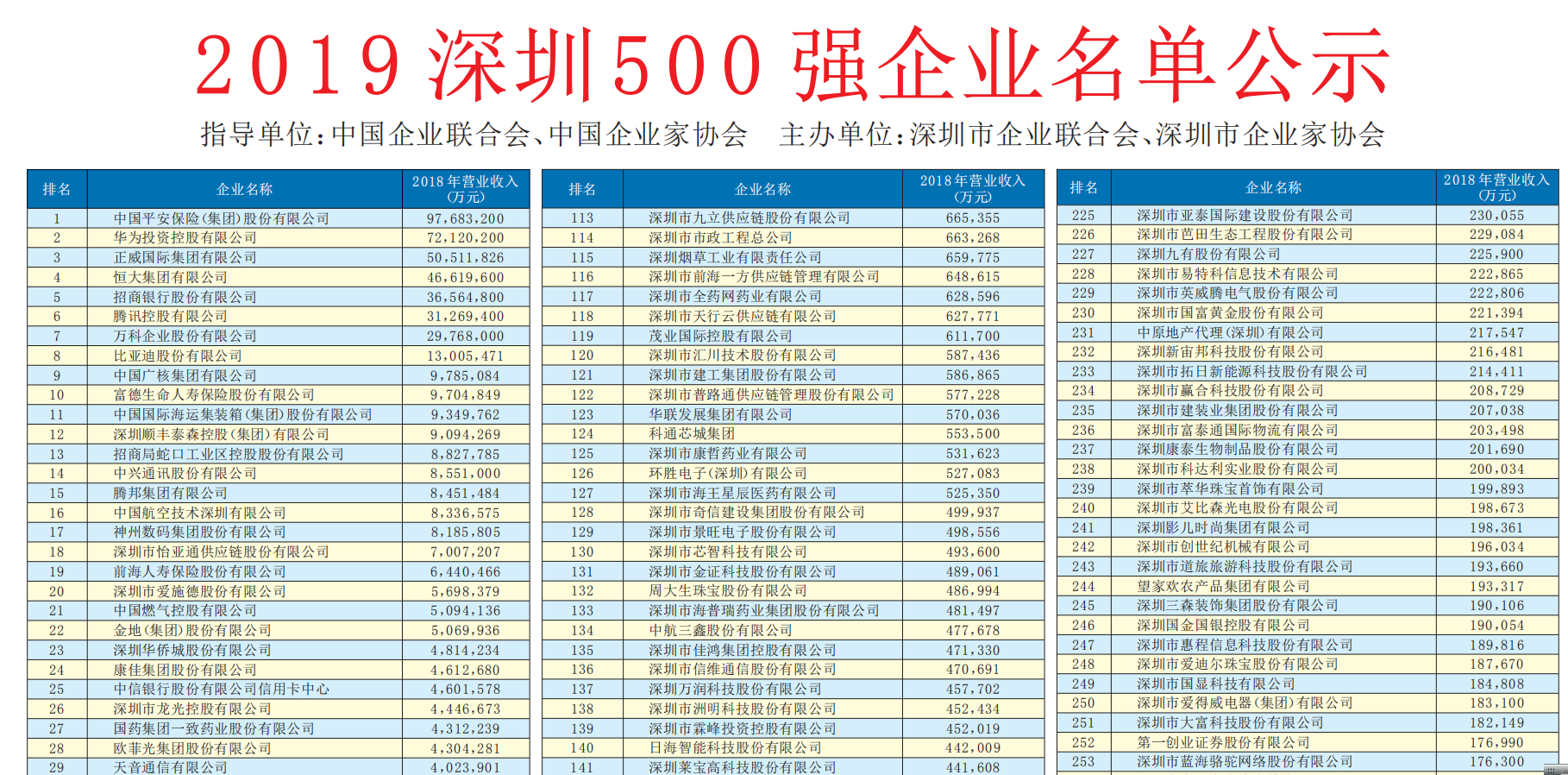Click the 中兴通讯股份有限公司 row

(185, 473)
